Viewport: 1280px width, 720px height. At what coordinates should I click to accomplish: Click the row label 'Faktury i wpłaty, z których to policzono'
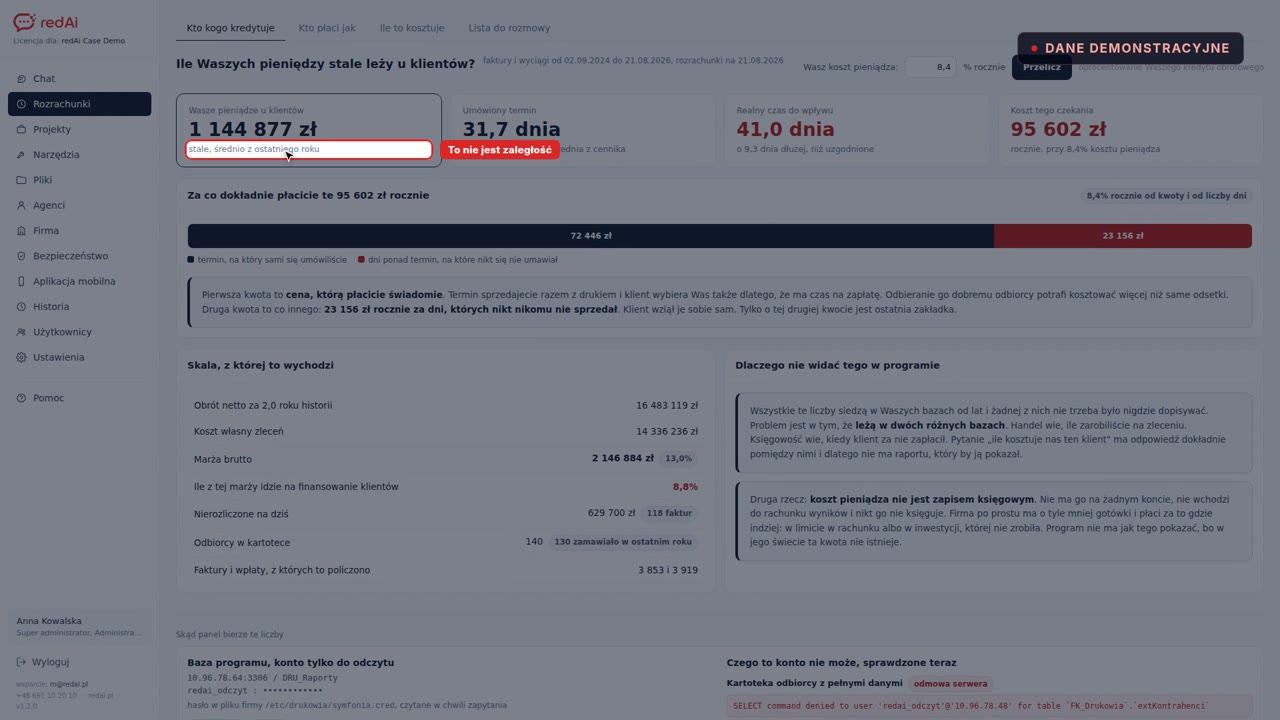[282, 570]
